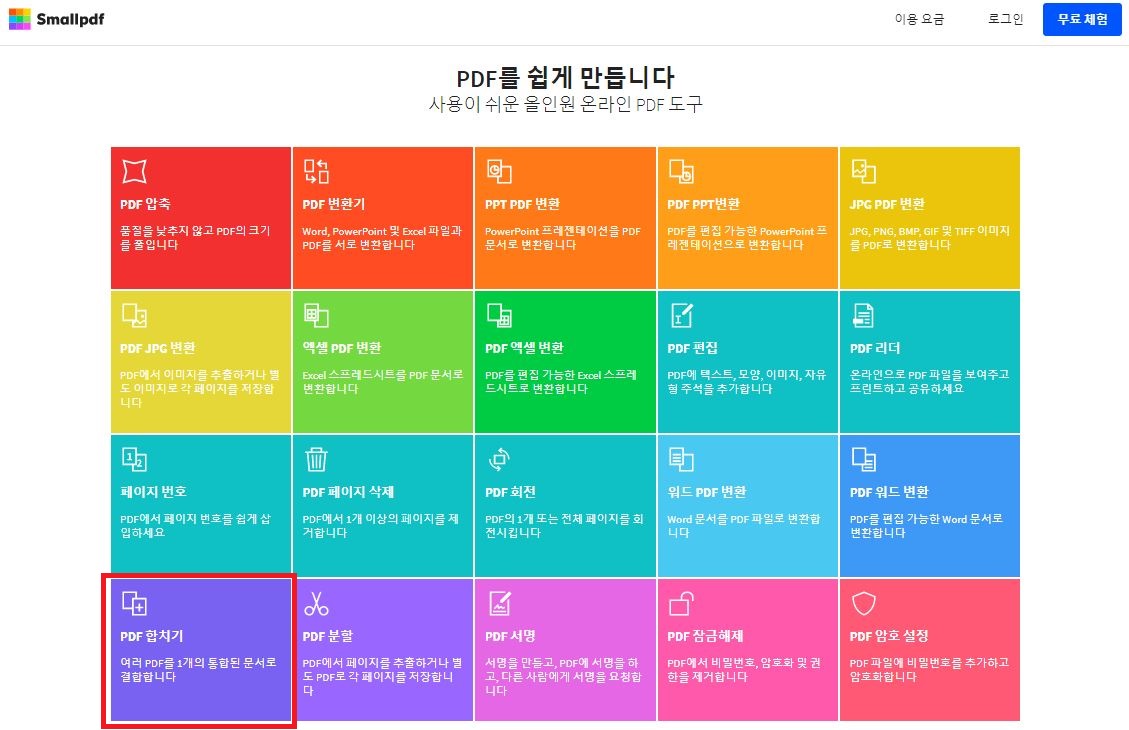
Task: Click text 'PDF에 텍스트, 모양, 이미지, 자유형 주석을 추가합니다'
Action: pos(747,382)
